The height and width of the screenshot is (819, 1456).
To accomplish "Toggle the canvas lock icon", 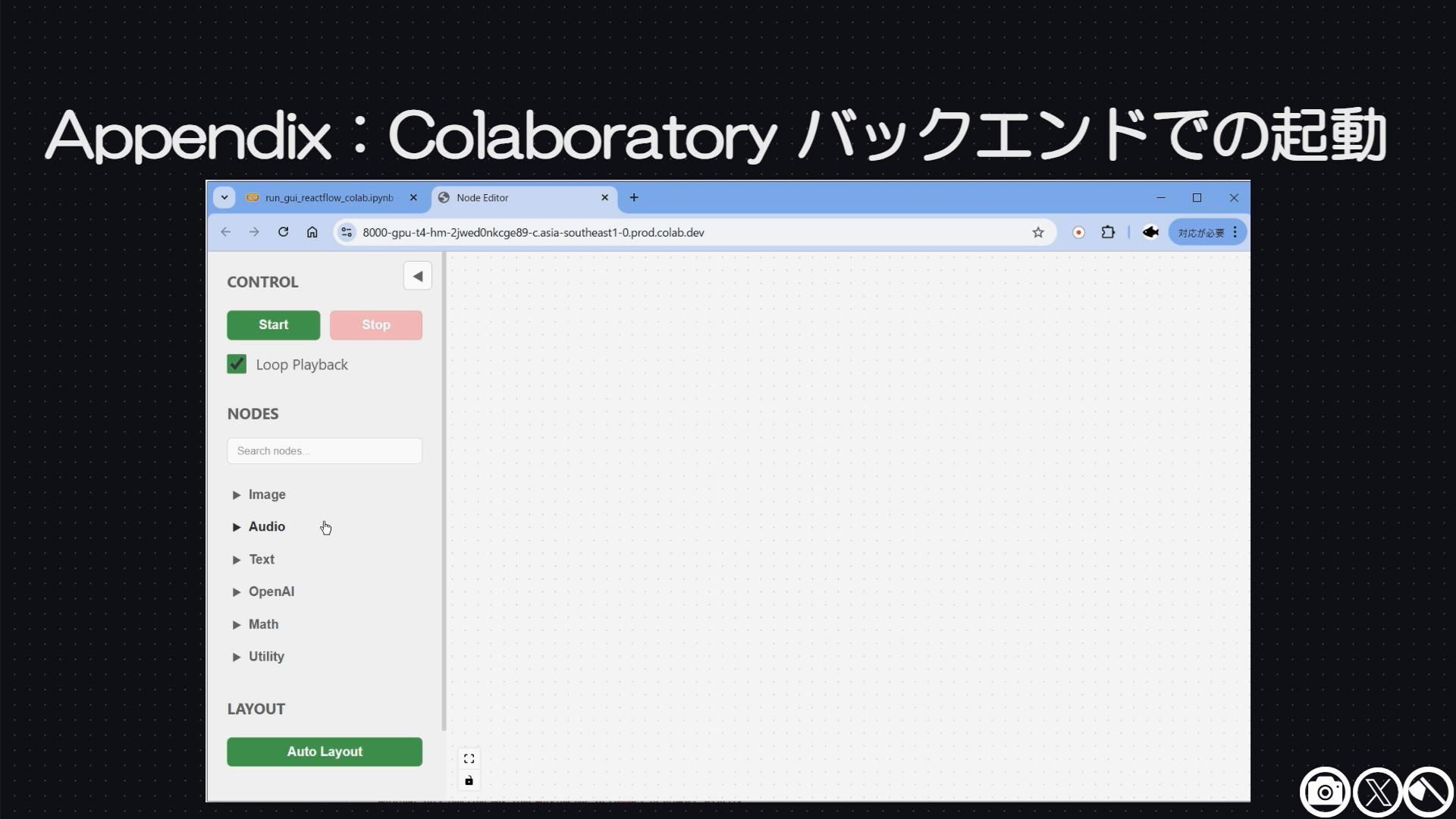I will pyautogui.click(x=469, y=780).
